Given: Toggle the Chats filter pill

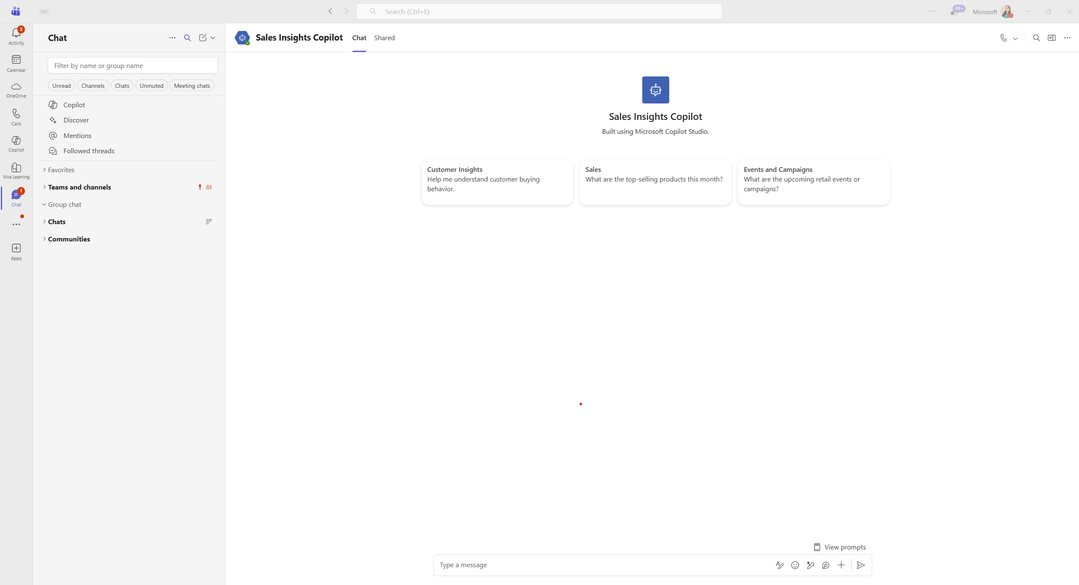Looking at the screenshot, I should (122, 85).
